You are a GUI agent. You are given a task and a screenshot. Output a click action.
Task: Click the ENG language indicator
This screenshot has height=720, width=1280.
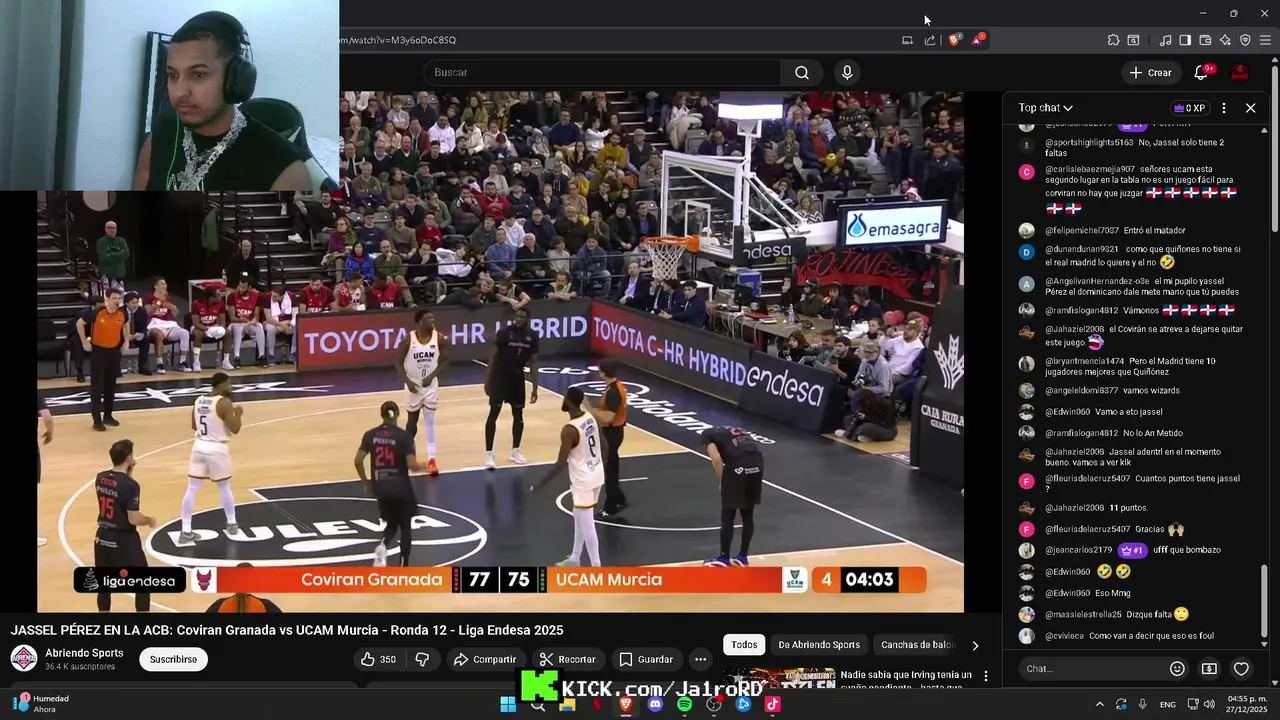click(x=1167, y=705)
